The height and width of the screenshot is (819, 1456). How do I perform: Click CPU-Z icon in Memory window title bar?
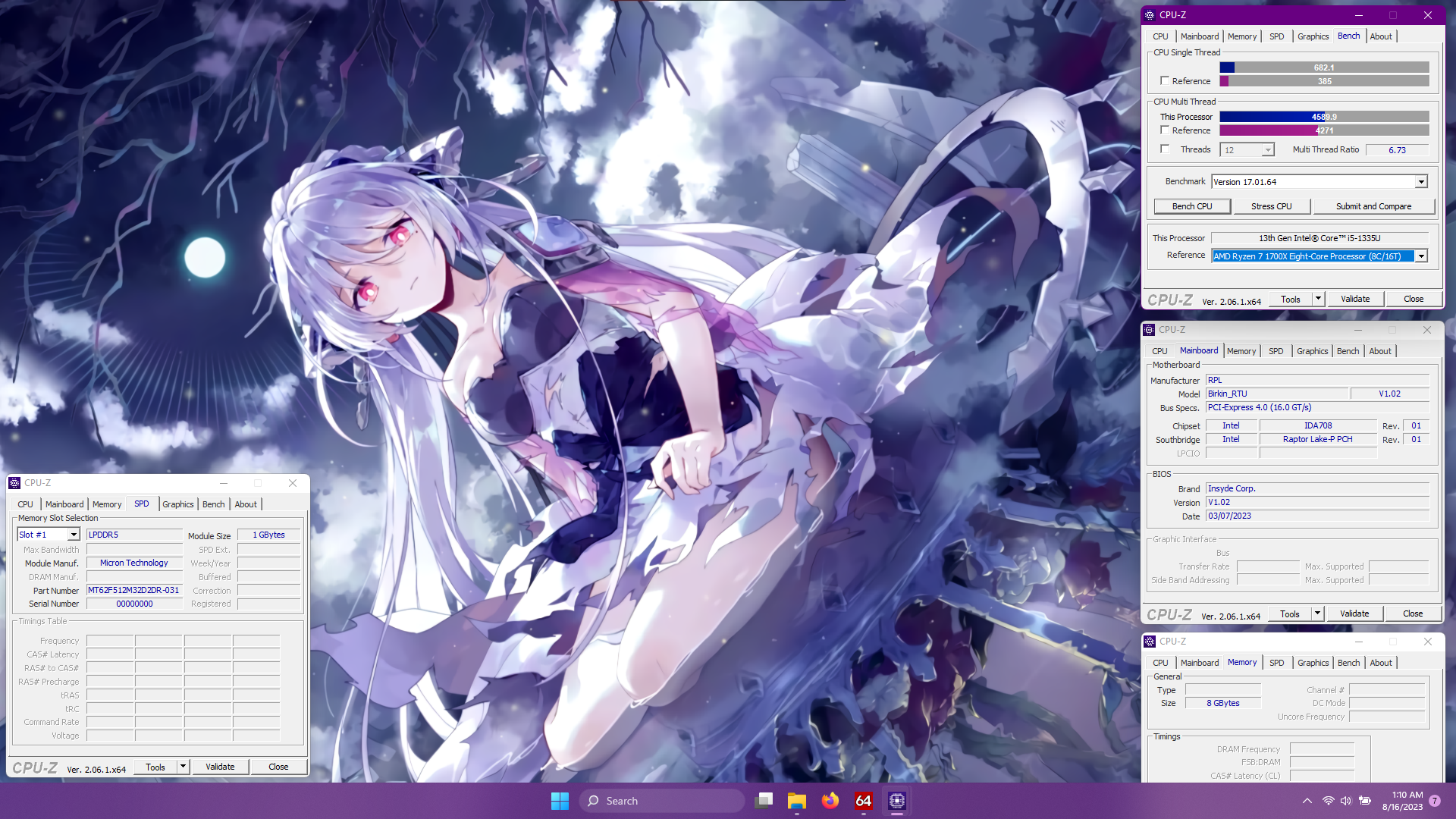[x=1150, y=642]
